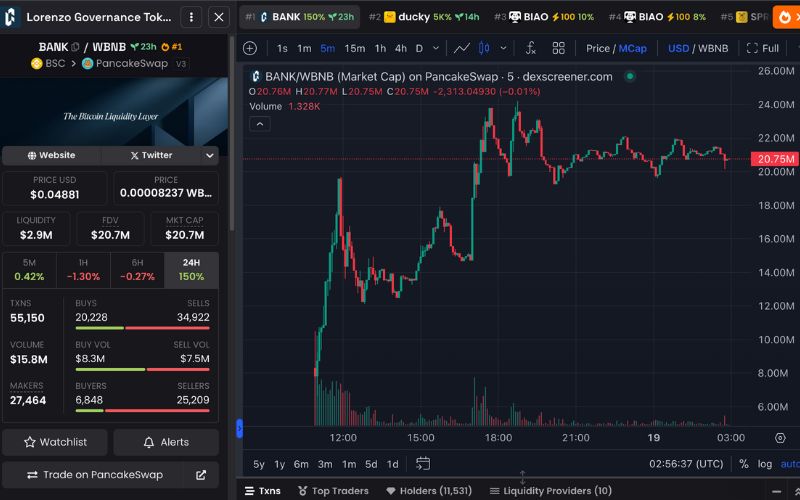Toggle auto scale on chart

pos(790,464)
